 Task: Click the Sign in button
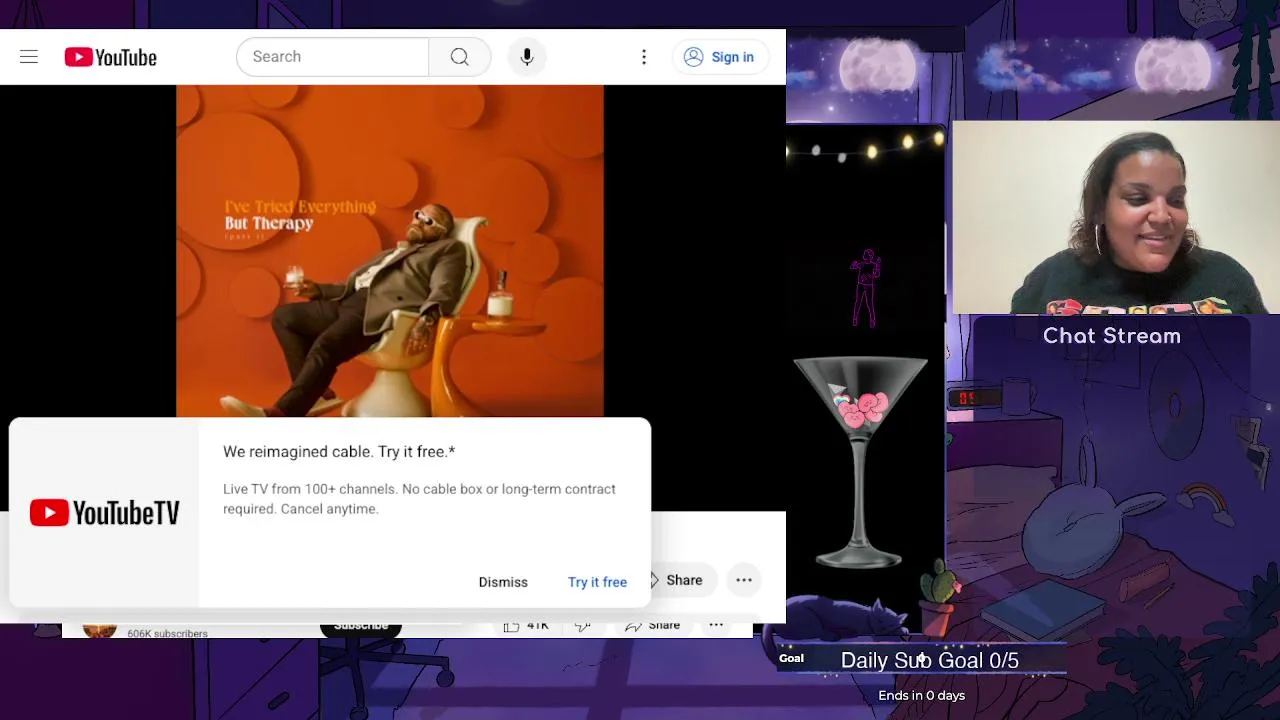click(x=720, y=57)
